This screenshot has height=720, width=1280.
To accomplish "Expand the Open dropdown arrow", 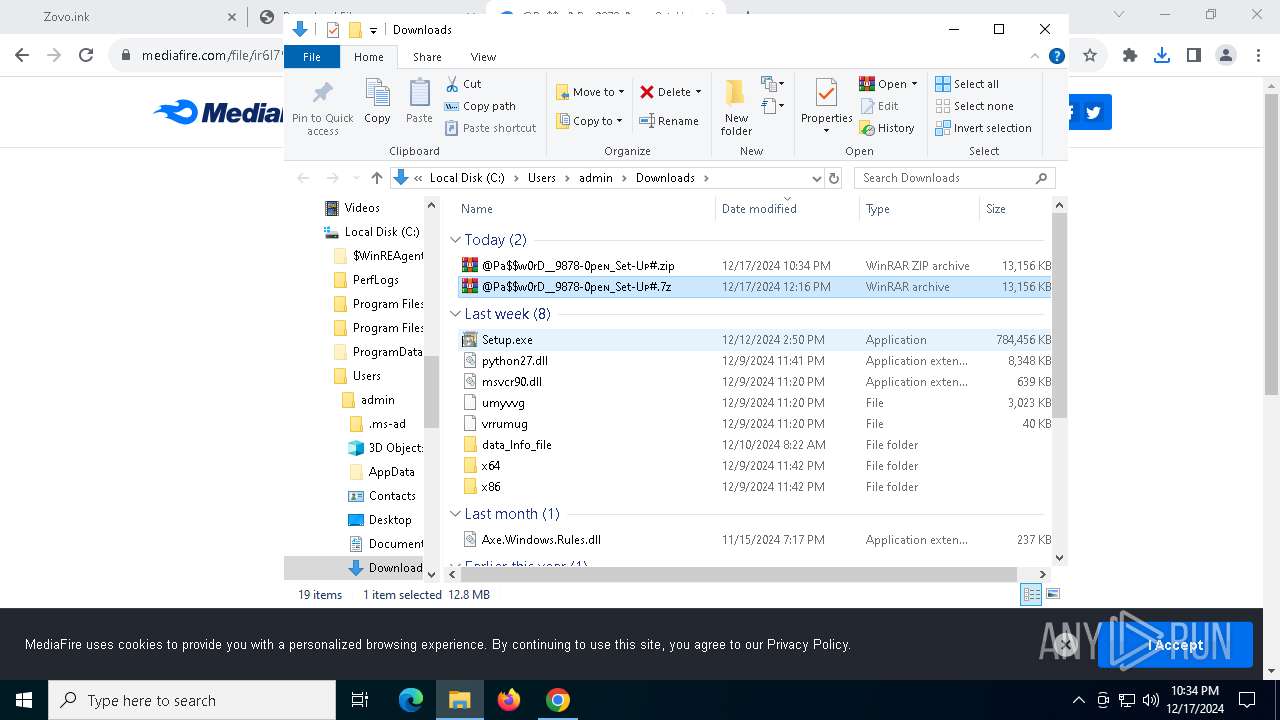I will coord(914,84).
